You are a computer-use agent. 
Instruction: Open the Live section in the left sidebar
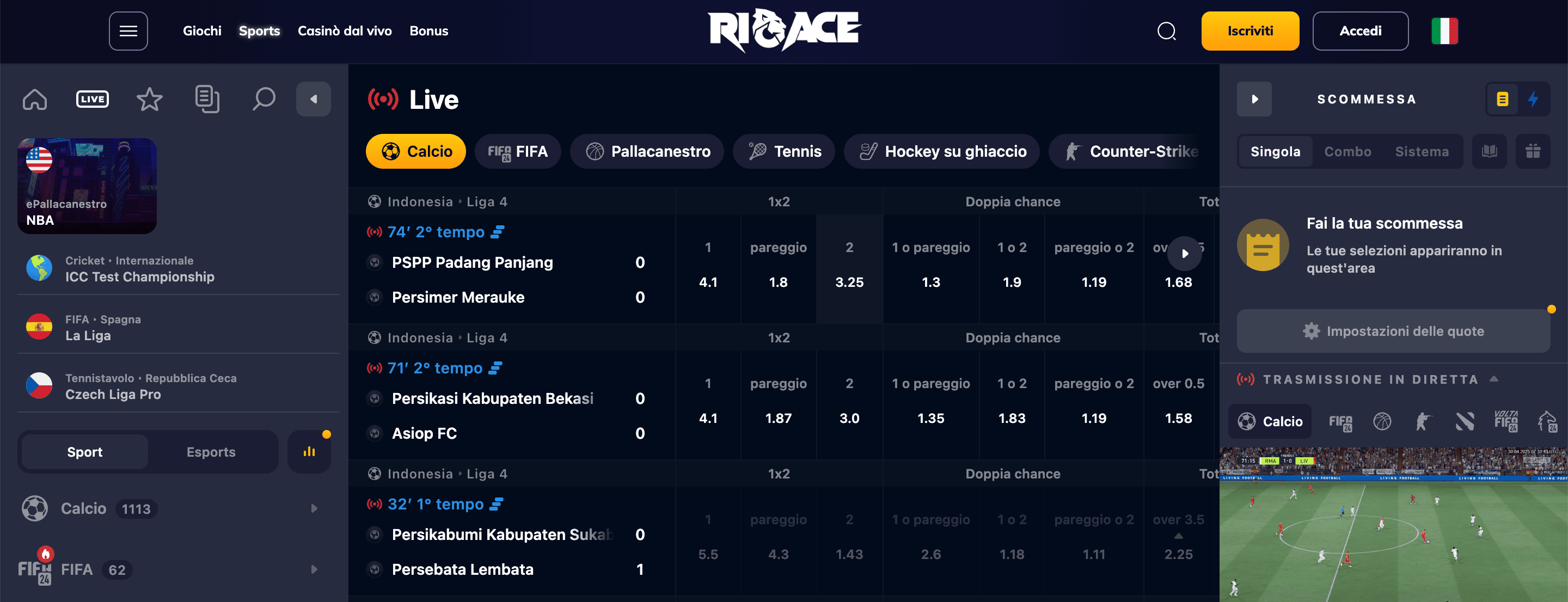tap(92, 99)
